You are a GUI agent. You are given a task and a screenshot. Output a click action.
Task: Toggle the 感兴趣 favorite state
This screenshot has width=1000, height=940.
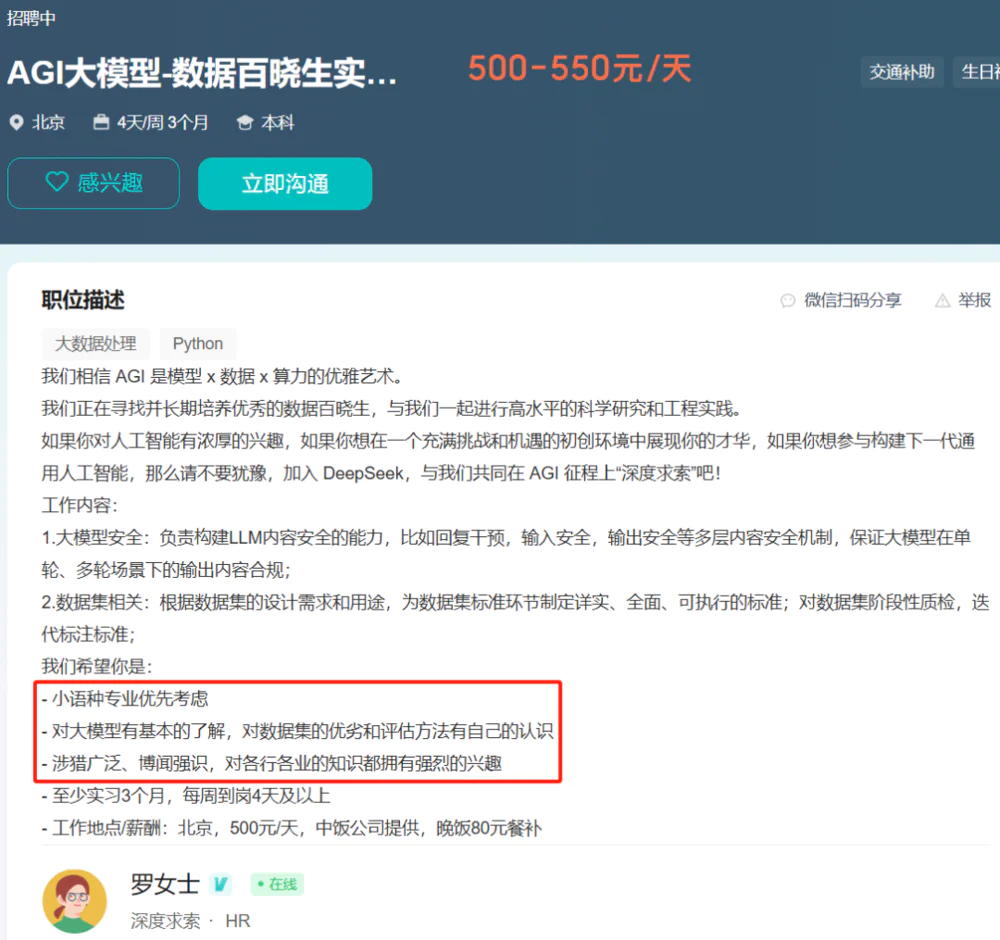pyautogui.click(x=93, y=183)
